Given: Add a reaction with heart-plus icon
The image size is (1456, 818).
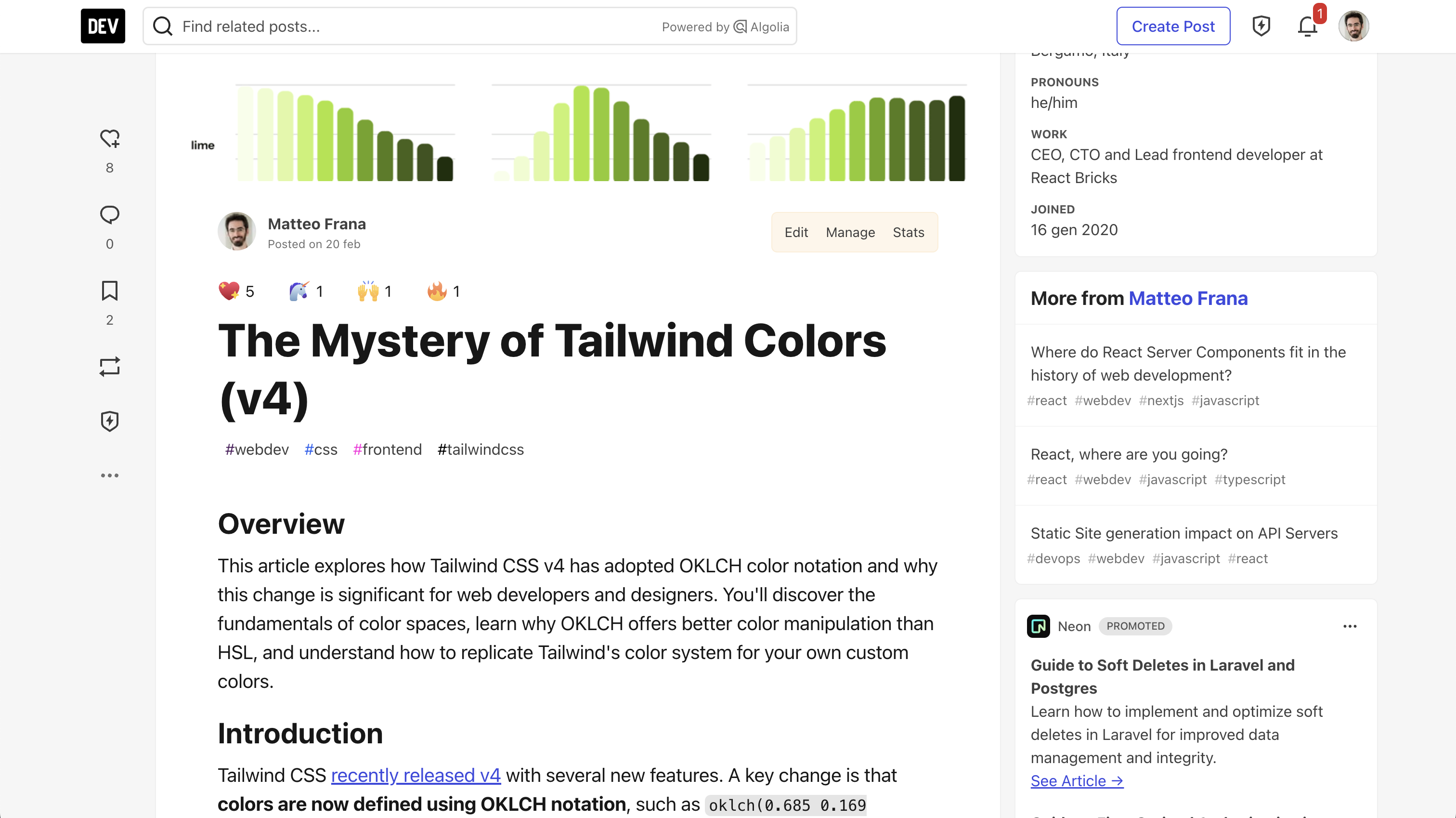Looking at the screenshot, I should [110, 139].
